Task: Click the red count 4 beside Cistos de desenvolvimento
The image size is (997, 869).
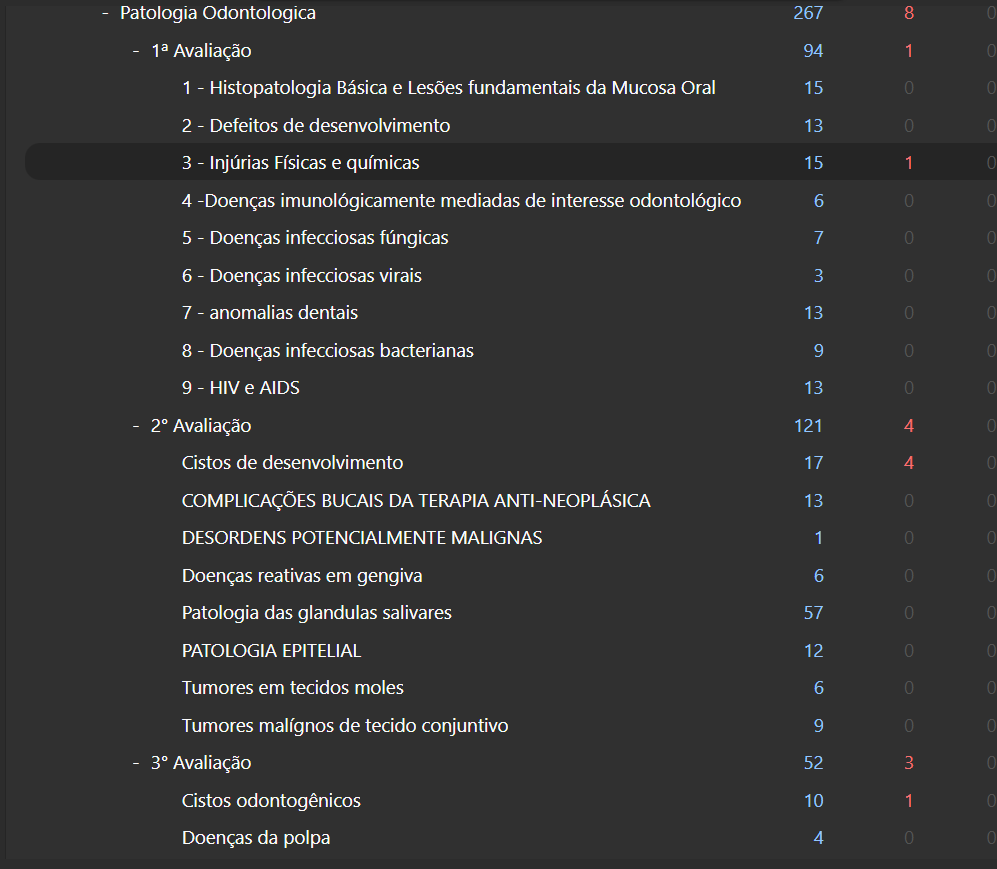Action: (x=908, y=462)
